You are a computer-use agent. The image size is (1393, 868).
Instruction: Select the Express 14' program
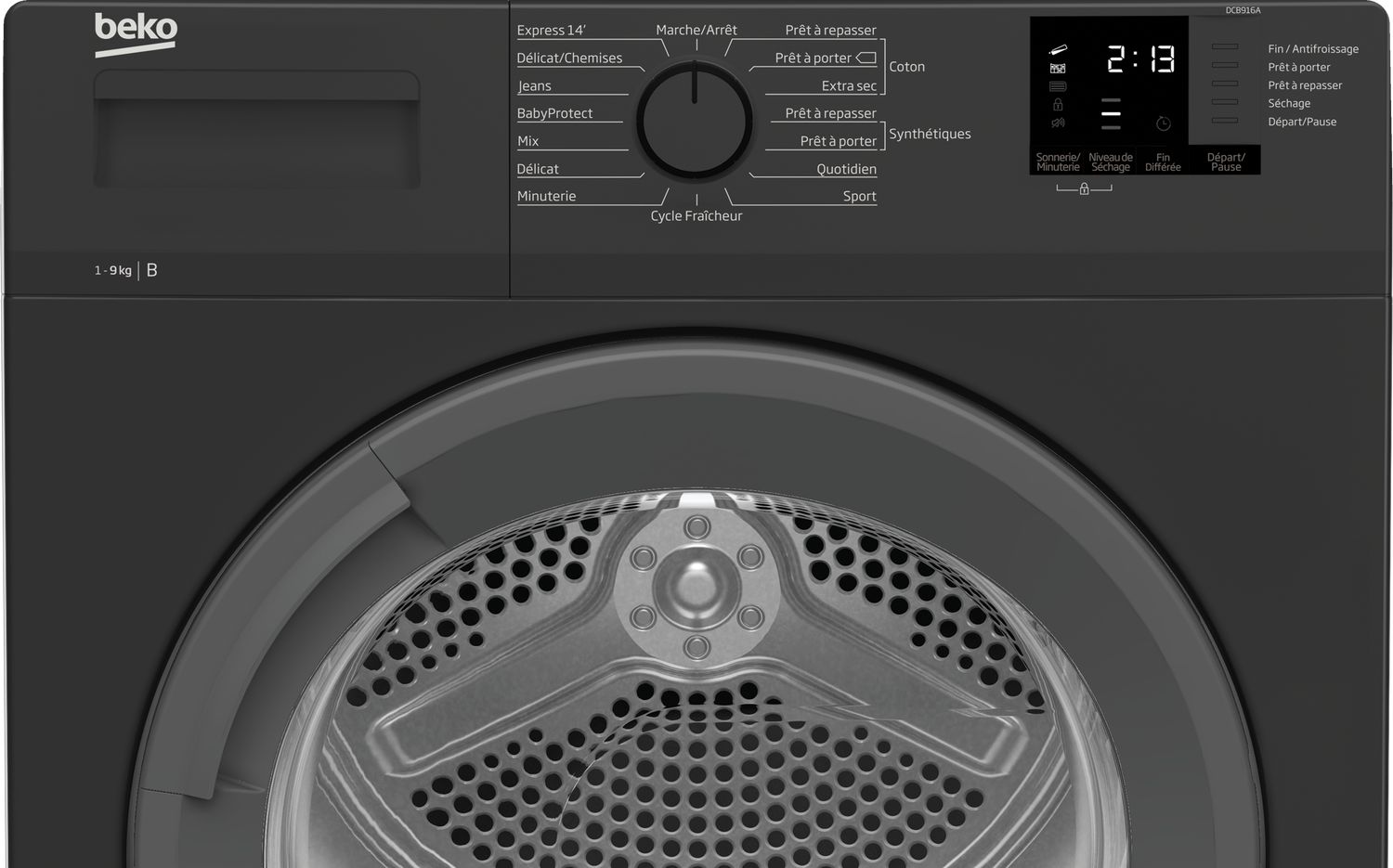pos(552,30)
